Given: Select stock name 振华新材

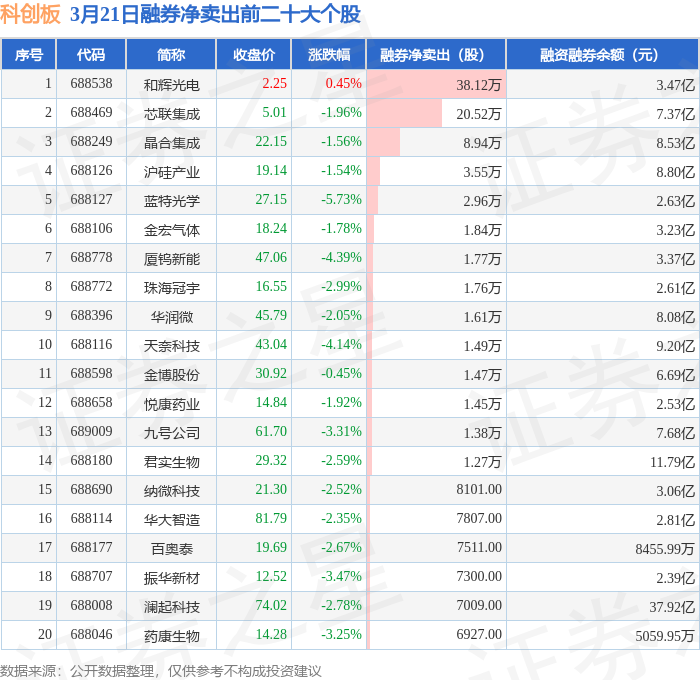Looking at the screenshot, I should pyautogui.click(x=171, y=578).
